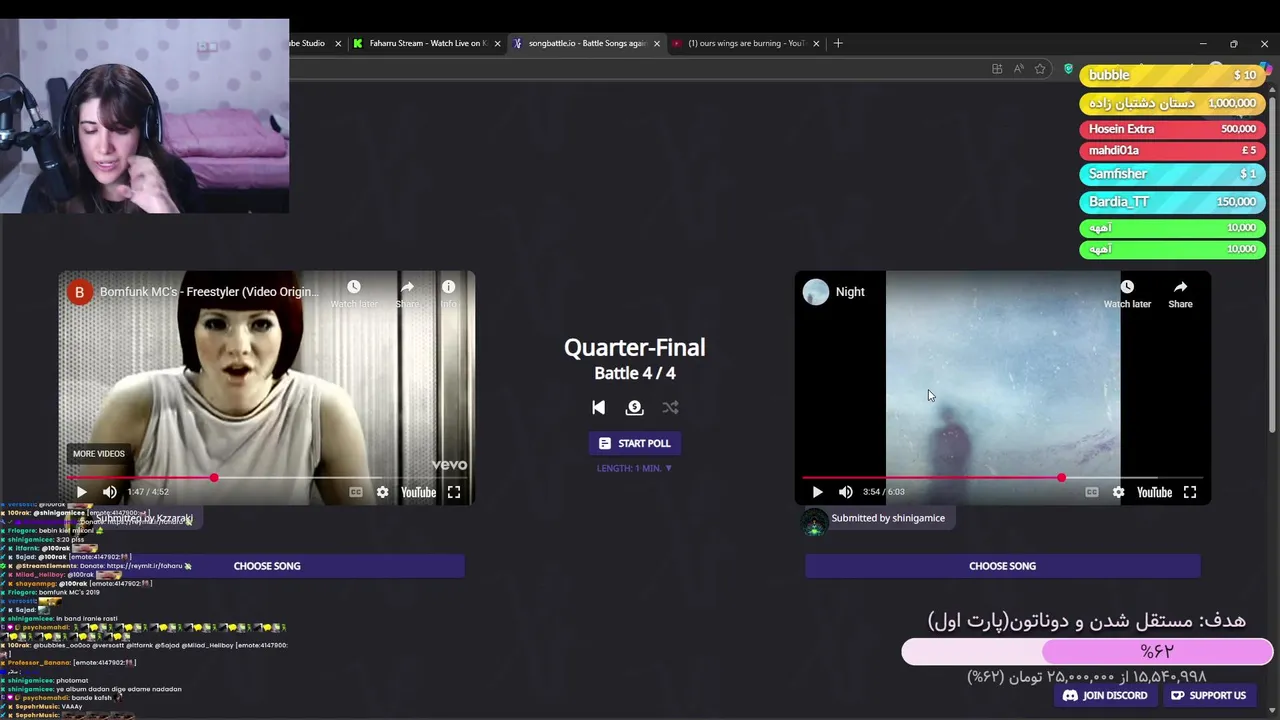This screenshot has width=1280, height=720.
Task: Close the songbattle.io tab
Action: click(x=657, y=43)
